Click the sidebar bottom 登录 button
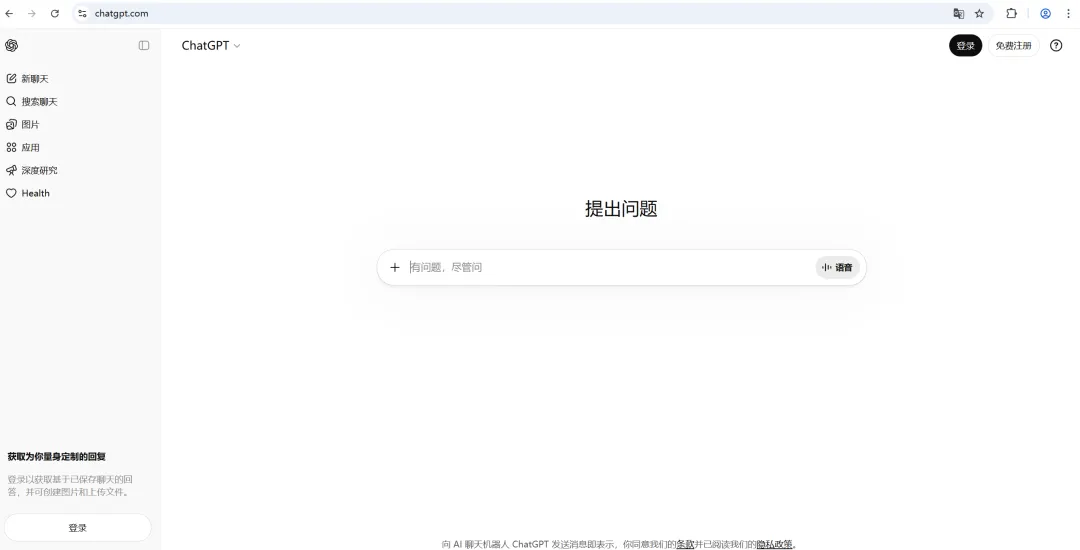1080x550 pixels. pos(78,528)
